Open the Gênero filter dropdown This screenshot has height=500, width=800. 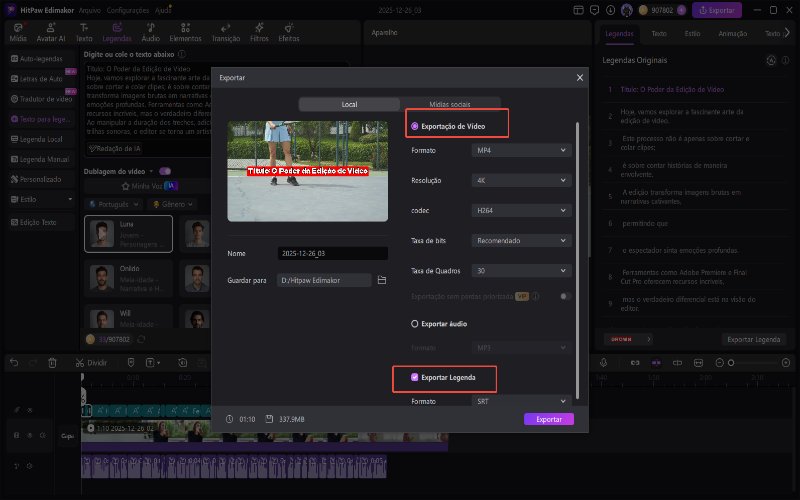tap(173, 204)
